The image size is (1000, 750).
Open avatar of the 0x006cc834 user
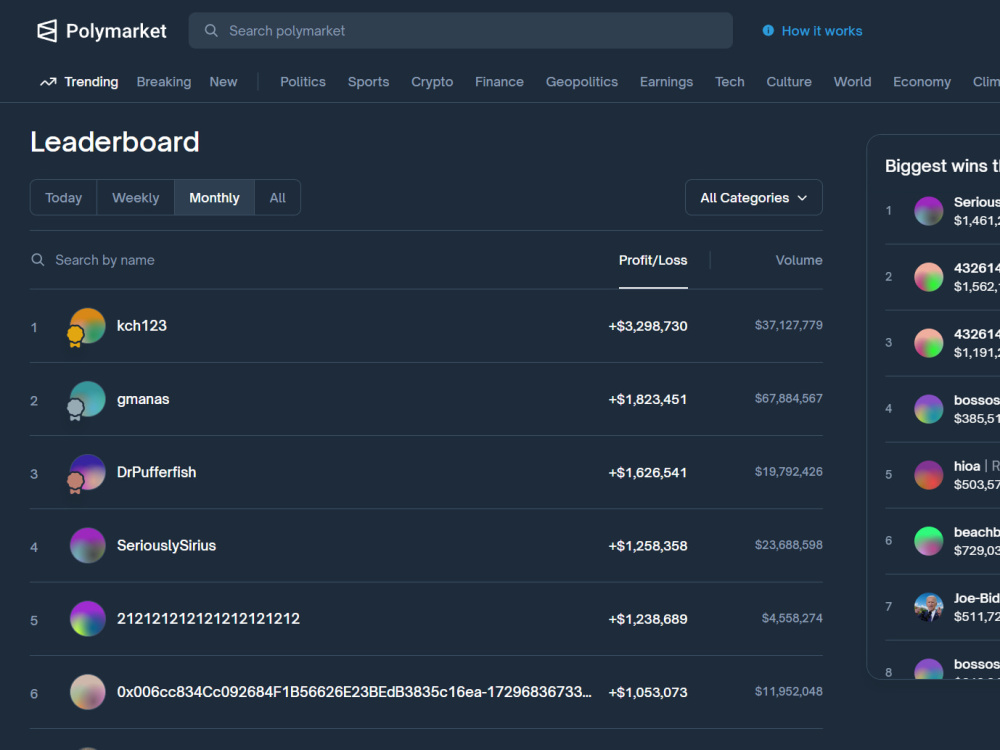pyautogui.click(x=87, y=692)
